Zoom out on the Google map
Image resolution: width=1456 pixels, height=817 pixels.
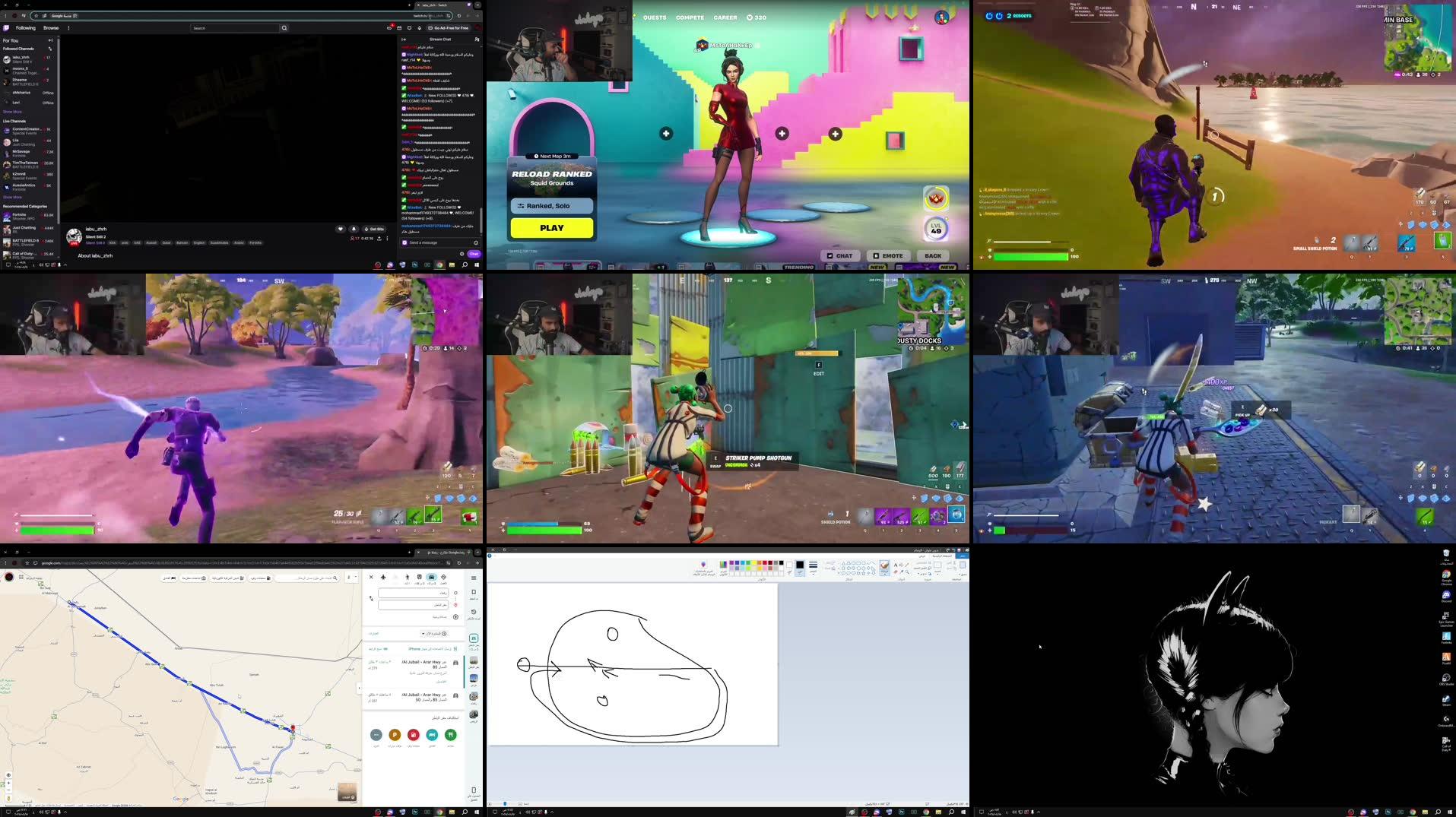click(x=8, y=790)
